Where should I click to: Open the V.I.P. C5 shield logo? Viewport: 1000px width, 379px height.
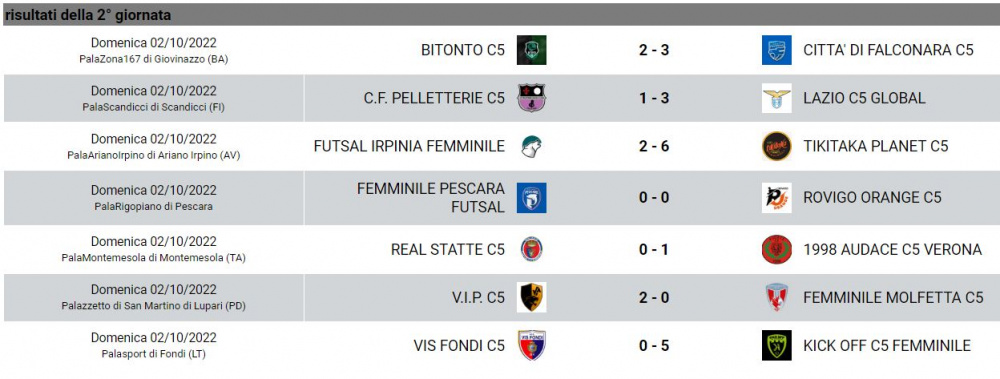coord(531,297)
